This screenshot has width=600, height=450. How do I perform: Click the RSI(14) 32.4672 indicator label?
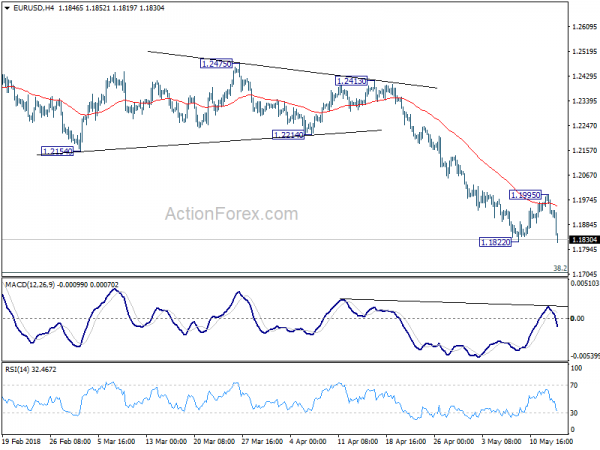pos(31,369)
